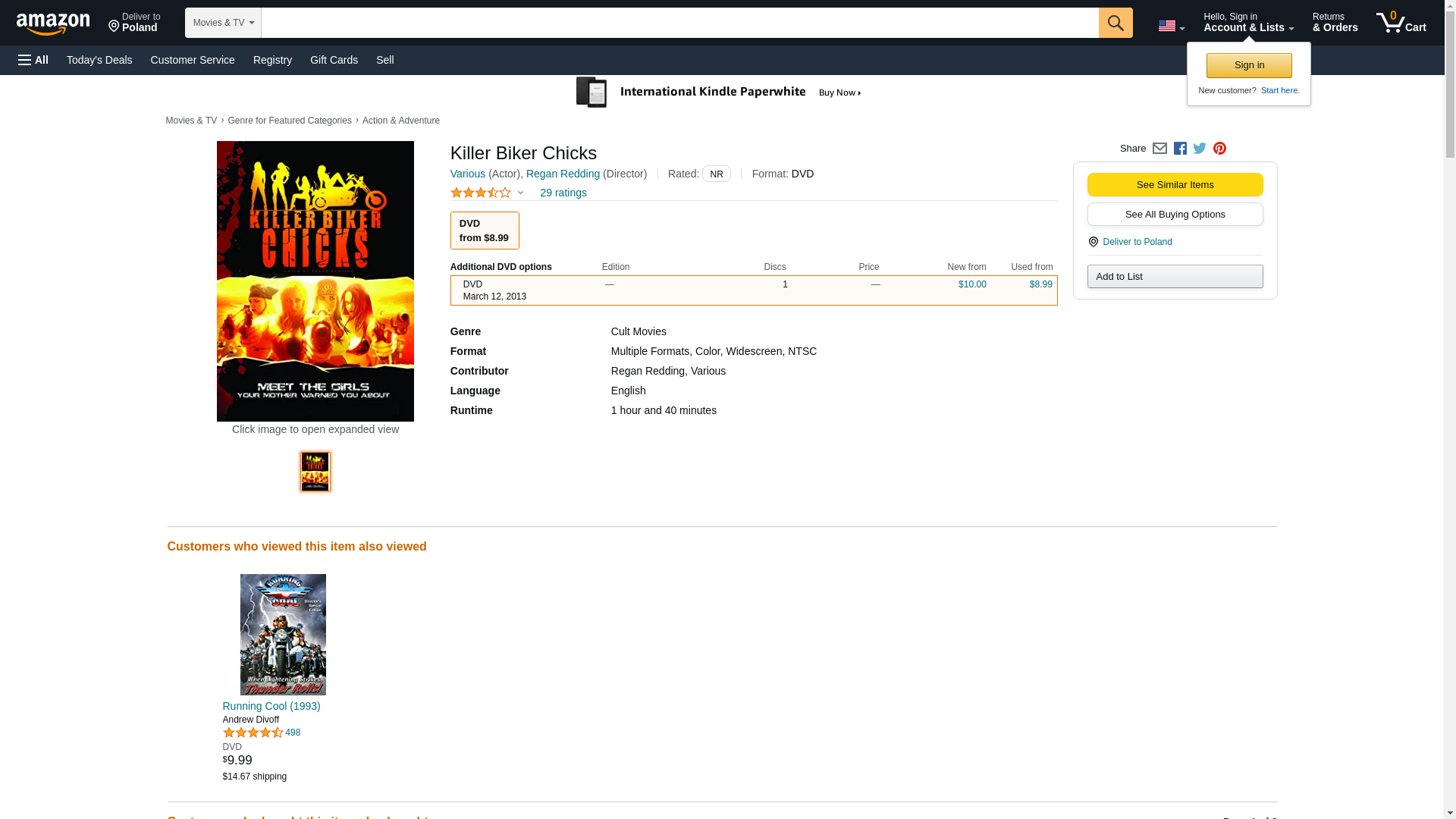1456x819 pixels.
Task: Select the small DVD cover thumbnail
Action: [315, 472]
